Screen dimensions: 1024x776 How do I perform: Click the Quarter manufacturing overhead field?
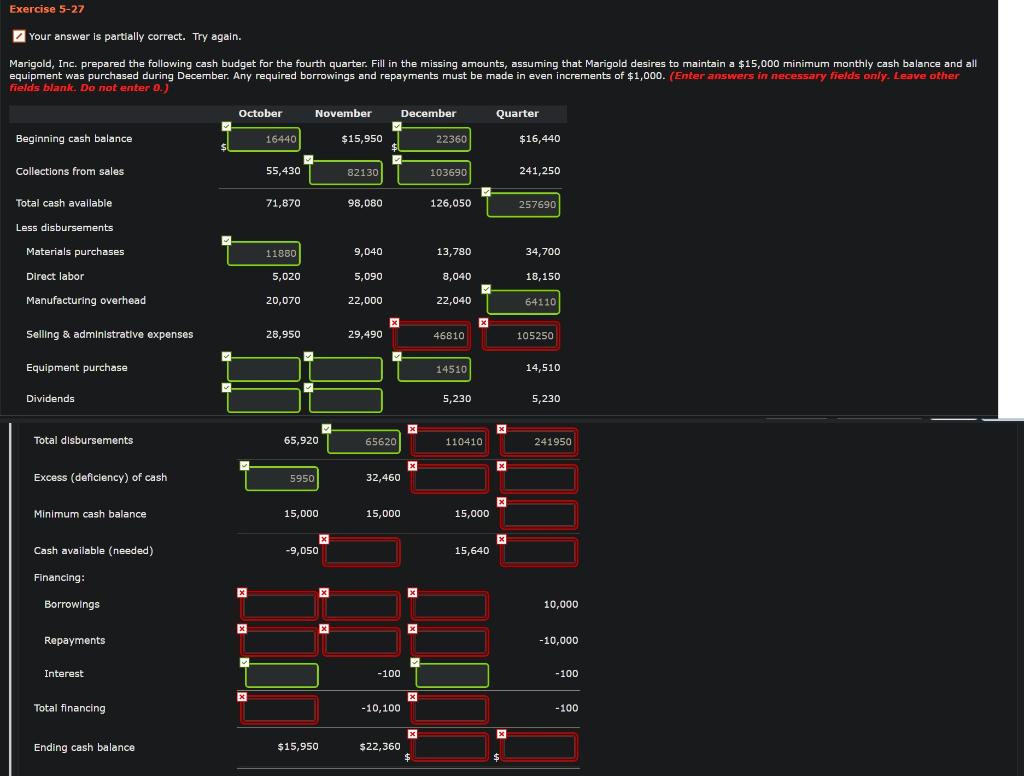tap(523, 302)
